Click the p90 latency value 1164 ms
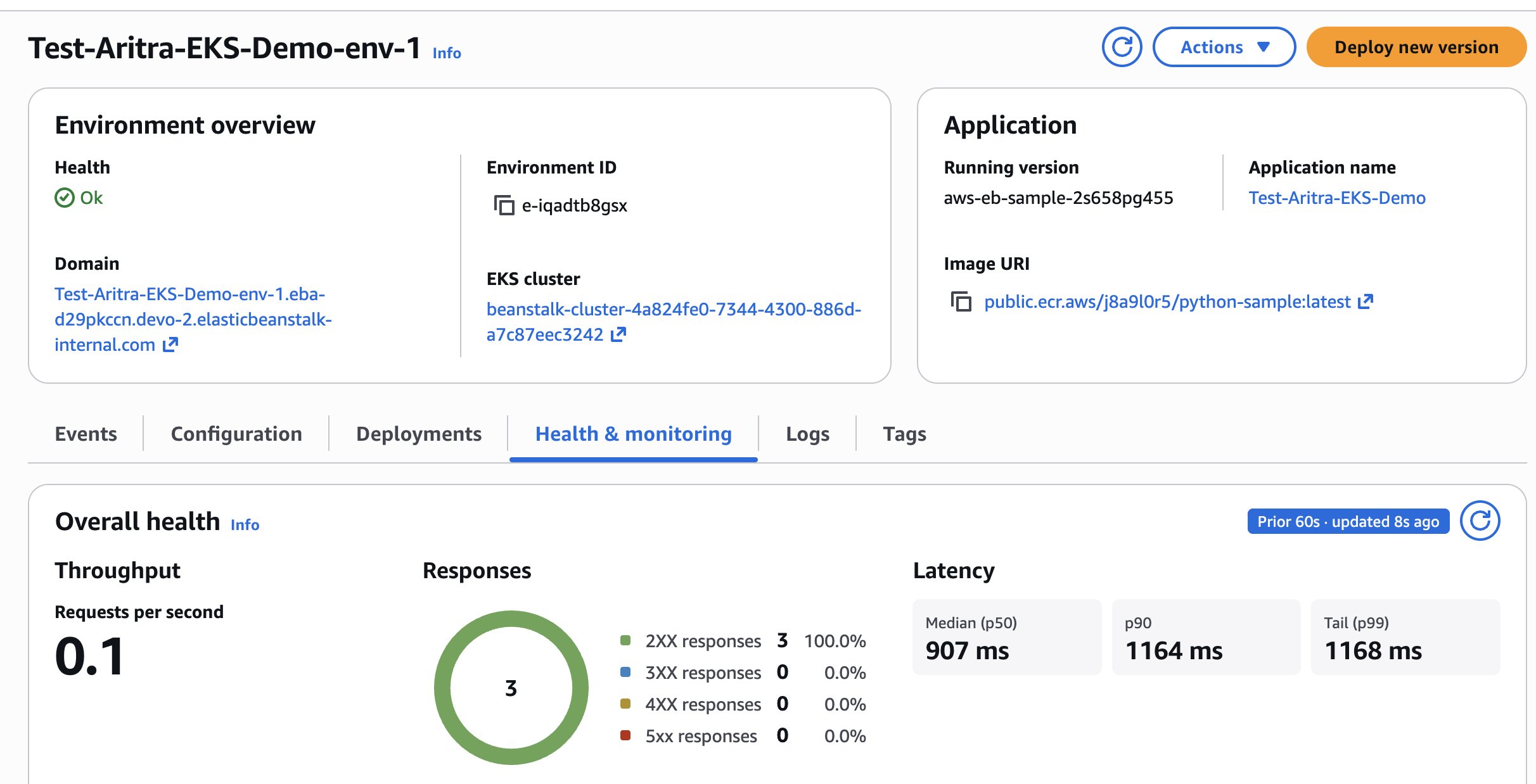The height and width of the screenshot is (784, 1536). (x=1174, y=651)
